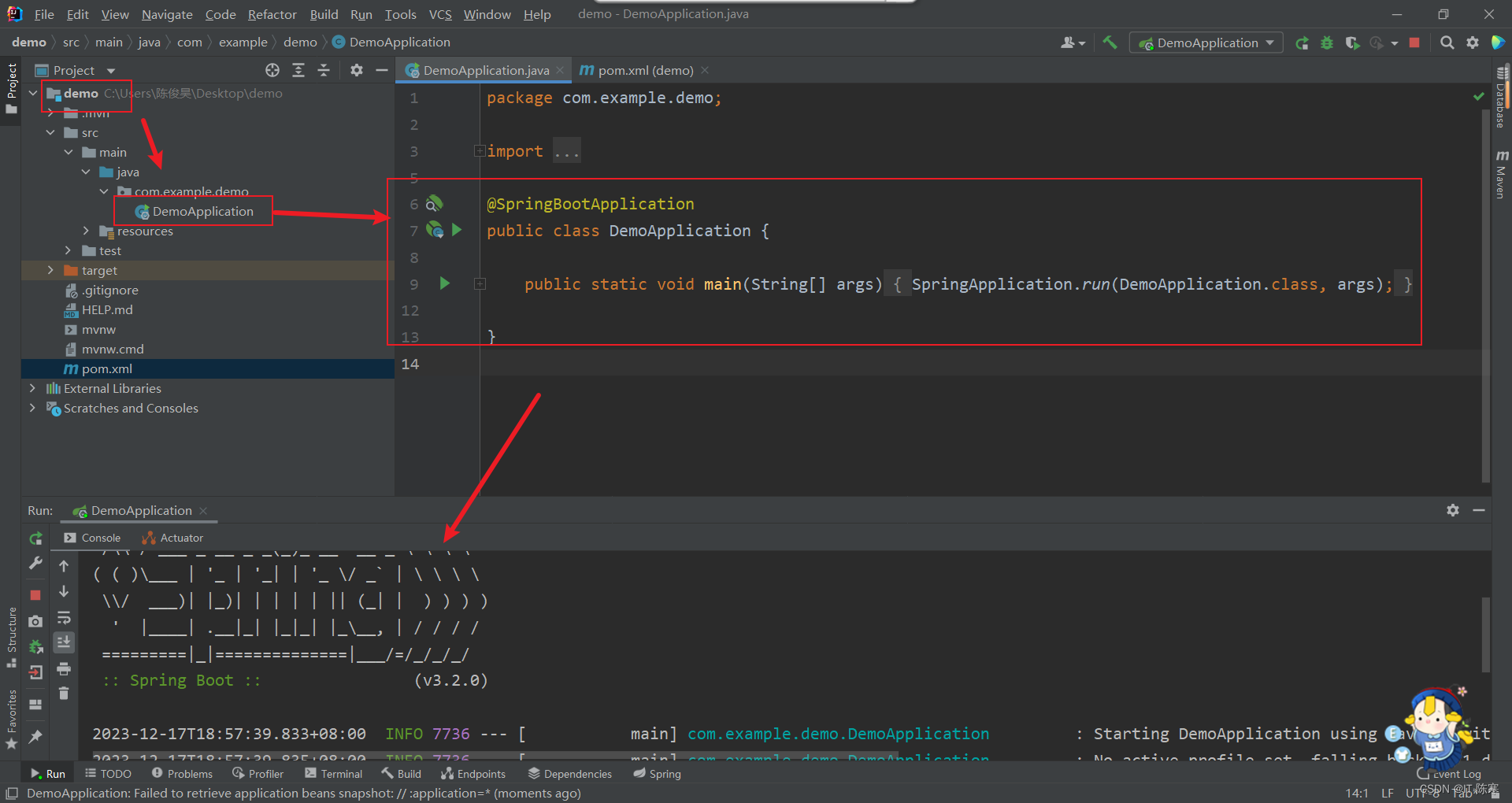
Task: Start debugging with the bug icon
Action: pos(1327,43)
